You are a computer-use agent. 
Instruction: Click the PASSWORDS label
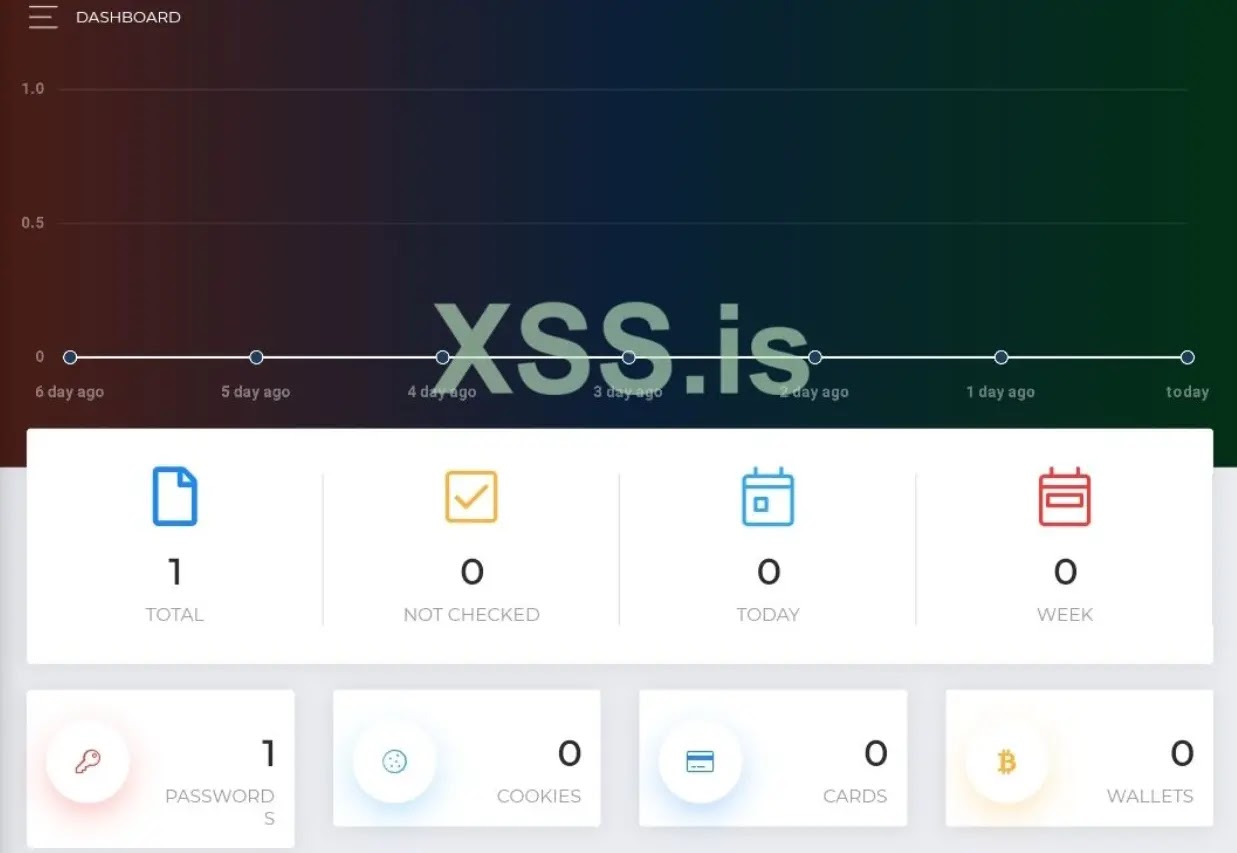point(220,807)
